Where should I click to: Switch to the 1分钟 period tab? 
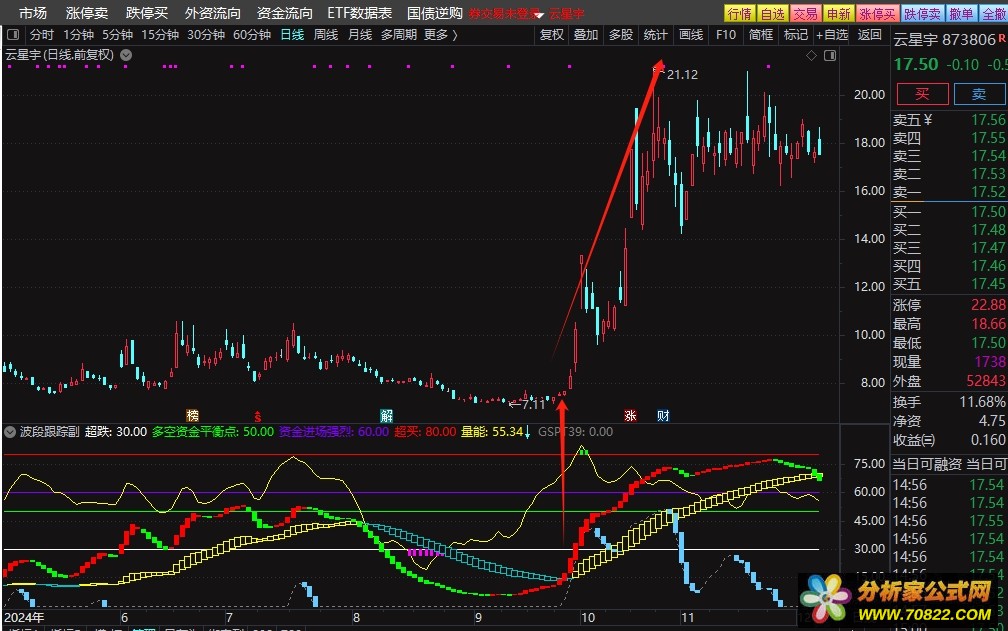point(78,35)
